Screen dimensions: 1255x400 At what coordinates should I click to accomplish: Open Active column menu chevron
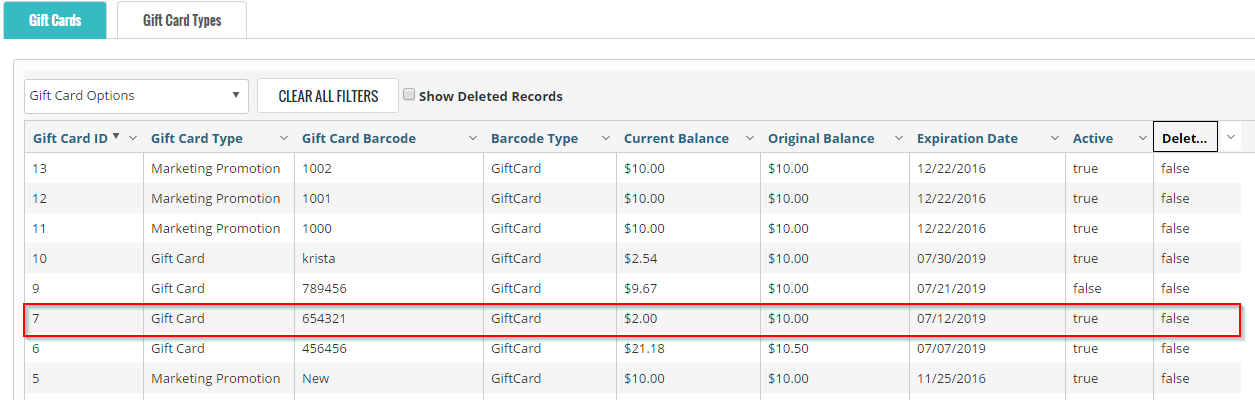[1142, 138]
